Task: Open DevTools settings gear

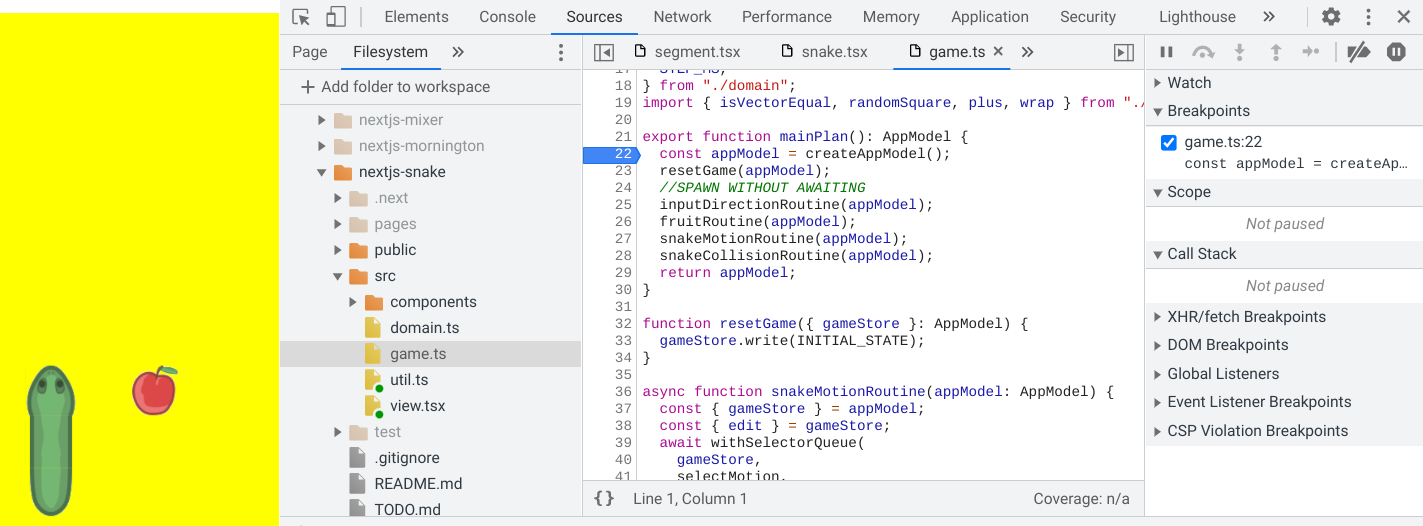Action: click(x=1331, y=17)
